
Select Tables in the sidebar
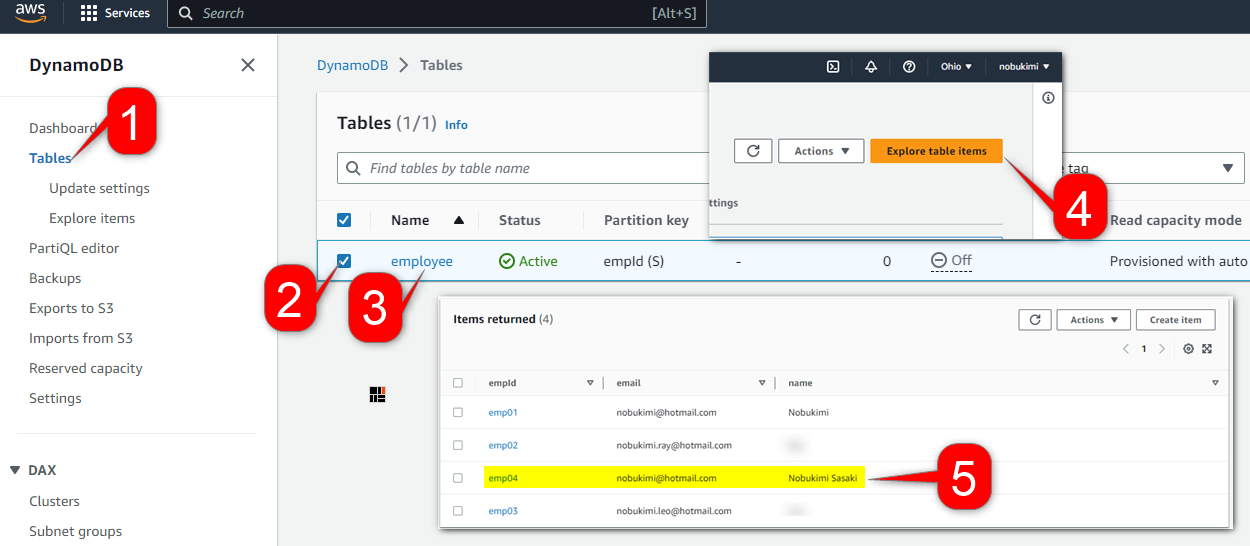[x=50, y=158]
